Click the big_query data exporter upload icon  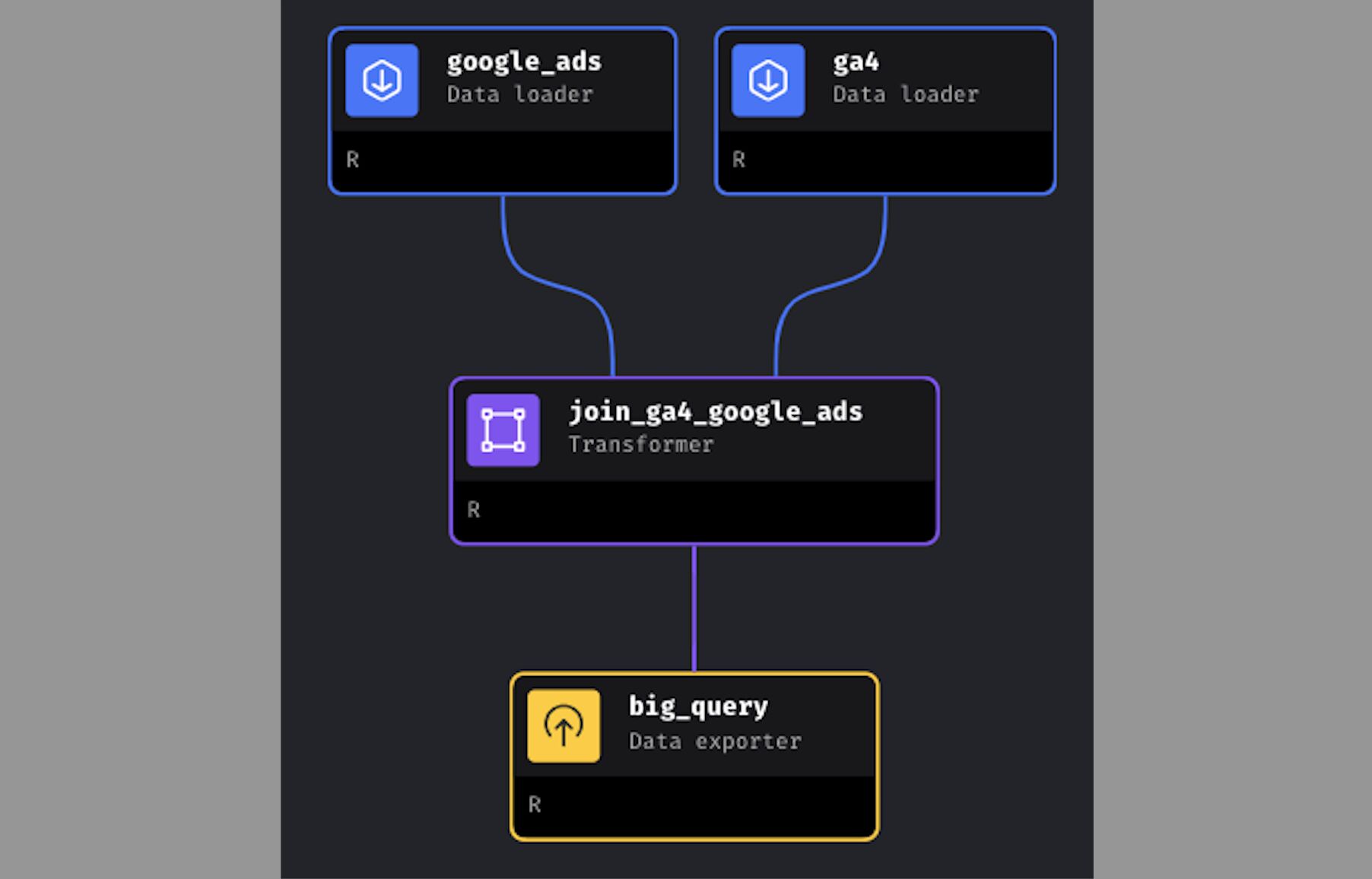[x=564, y=725]
